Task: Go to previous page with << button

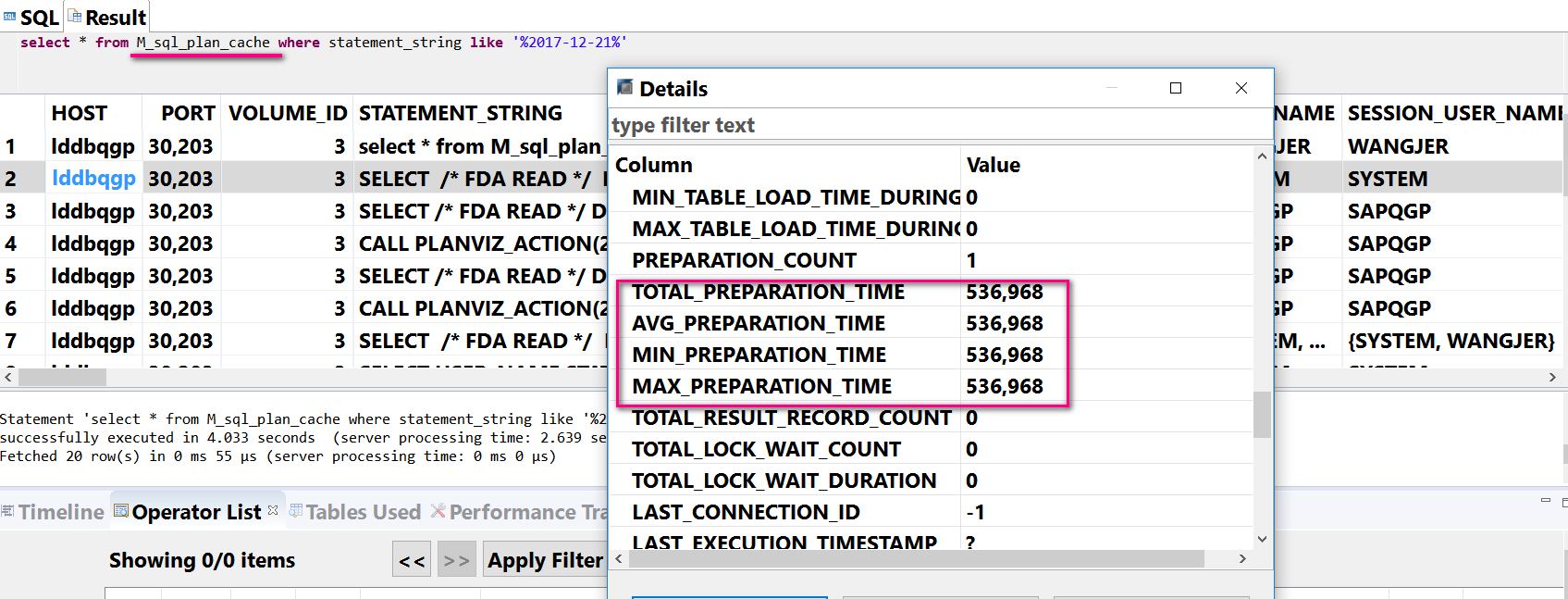Action: pyautogui.click(x=412, y=560)
